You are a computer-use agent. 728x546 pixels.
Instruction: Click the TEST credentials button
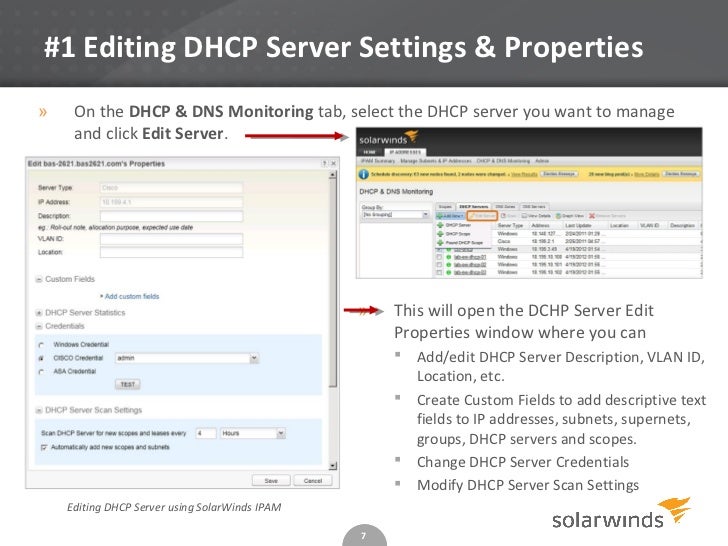tap(128, 384)
